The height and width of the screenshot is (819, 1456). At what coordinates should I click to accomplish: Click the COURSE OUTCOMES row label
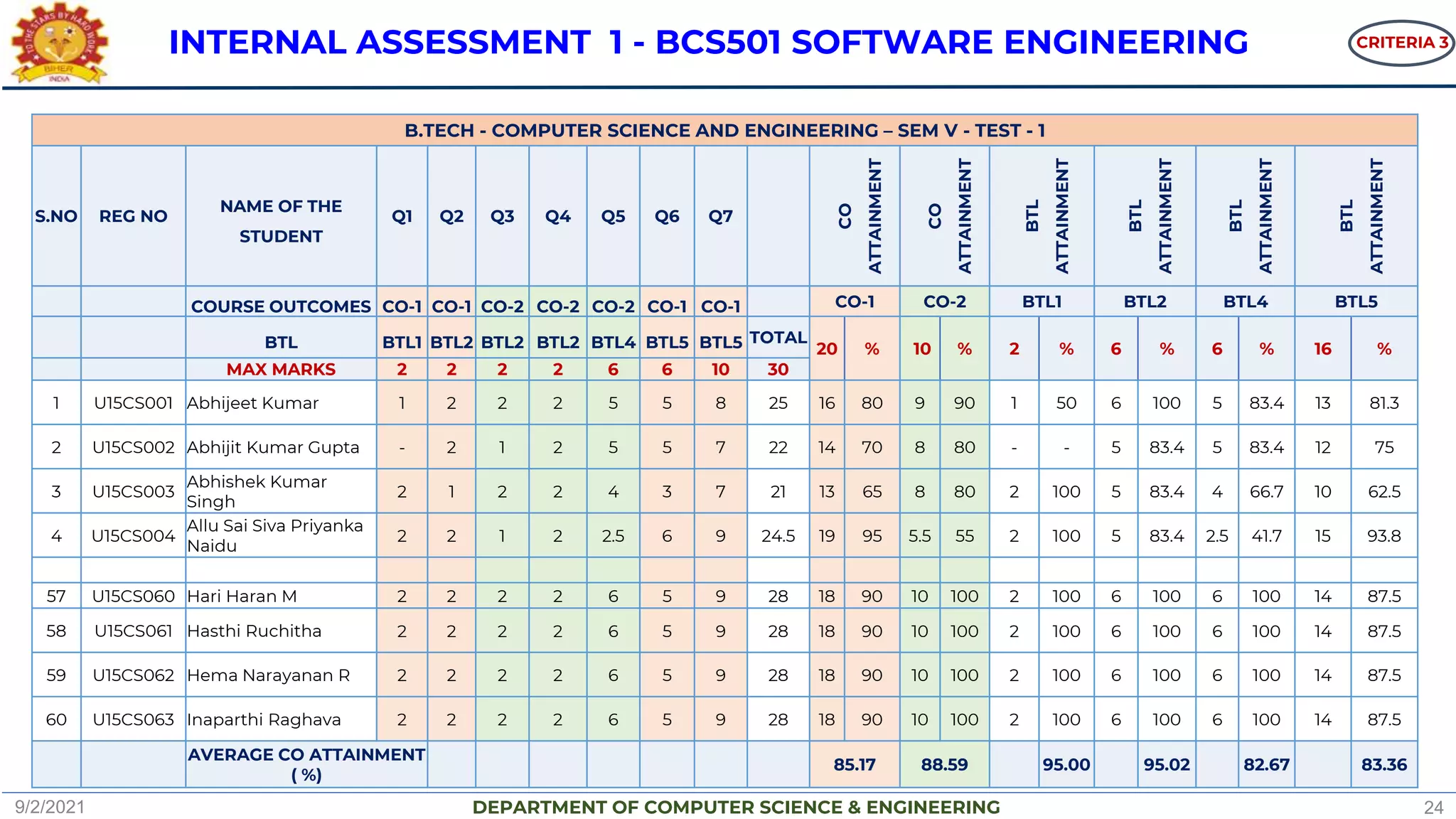coord(281,306)
